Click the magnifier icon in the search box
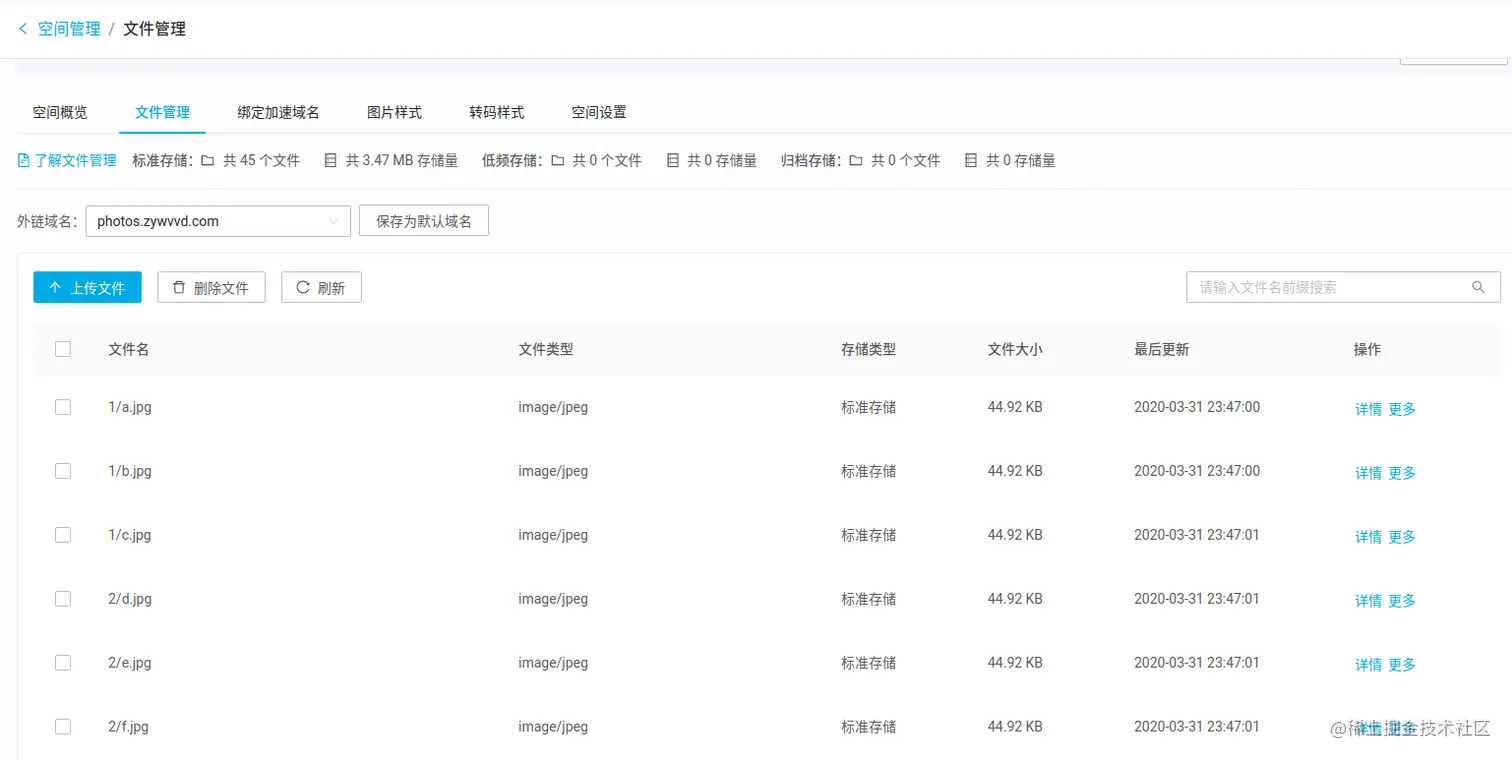1512x760 pixels. pos(1479,287)
